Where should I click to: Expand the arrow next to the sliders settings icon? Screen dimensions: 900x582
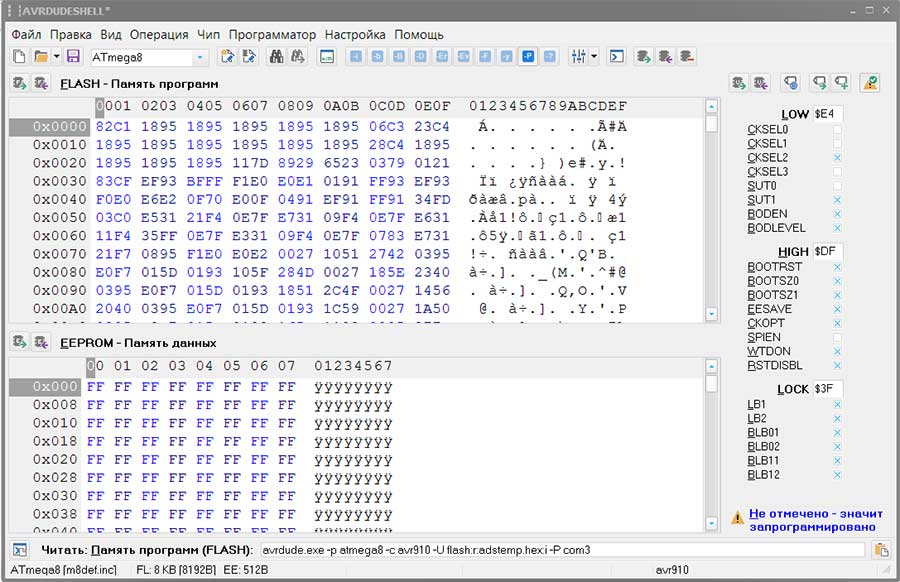tap(593, 56)
